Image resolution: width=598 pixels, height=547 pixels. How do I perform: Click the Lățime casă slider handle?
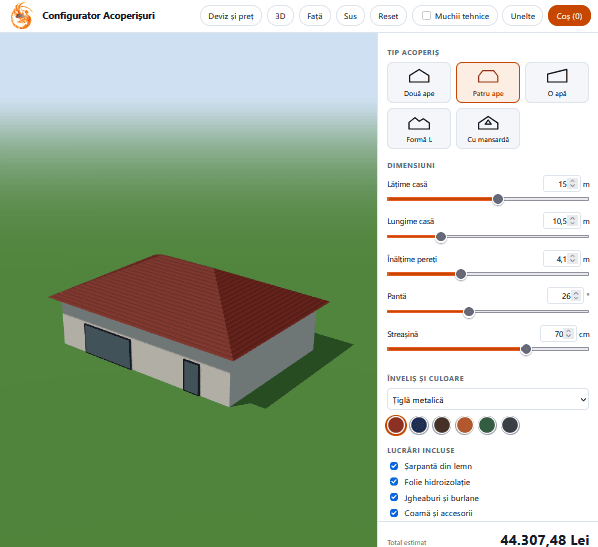(x=498, y=199)
